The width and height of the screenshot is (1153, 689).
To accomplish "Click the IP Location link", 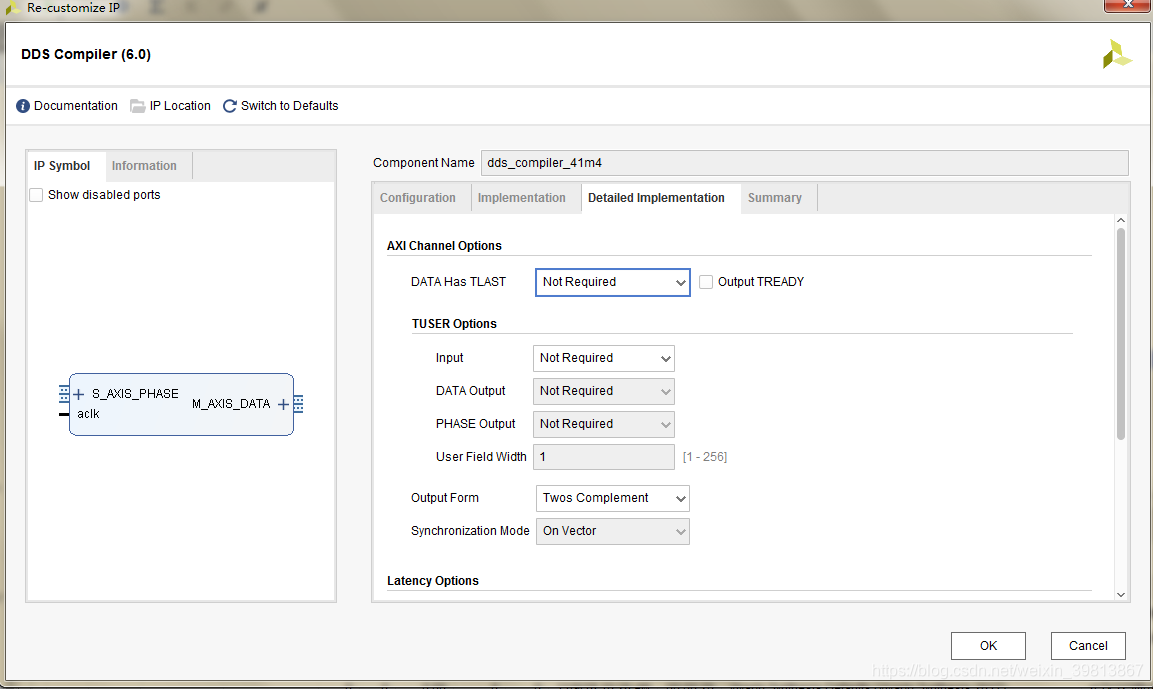I will [x=180, y=106].
